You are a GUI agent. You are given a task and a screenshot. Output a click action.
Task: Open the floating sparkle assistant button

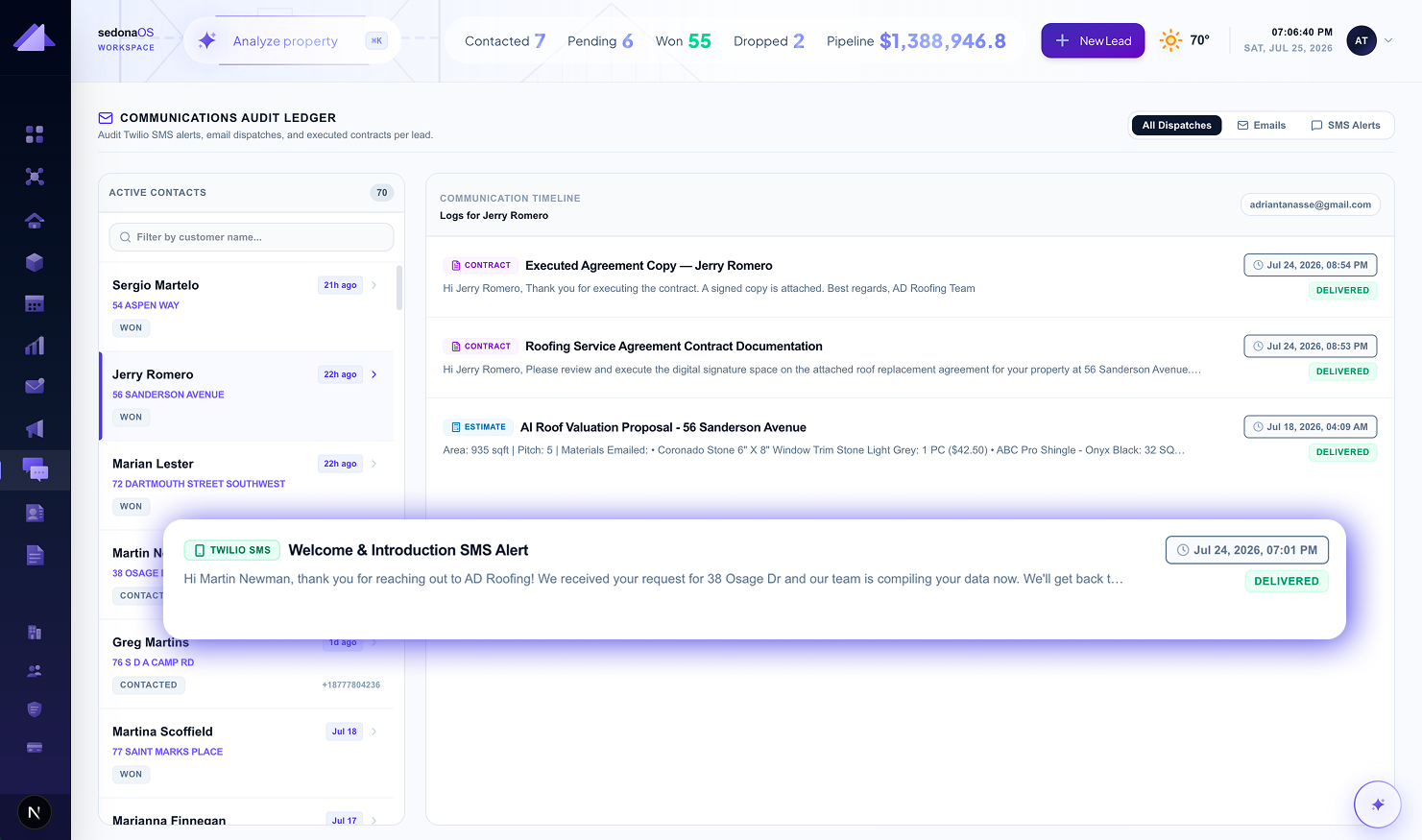pyautogui.click(x=1378, y=804)
